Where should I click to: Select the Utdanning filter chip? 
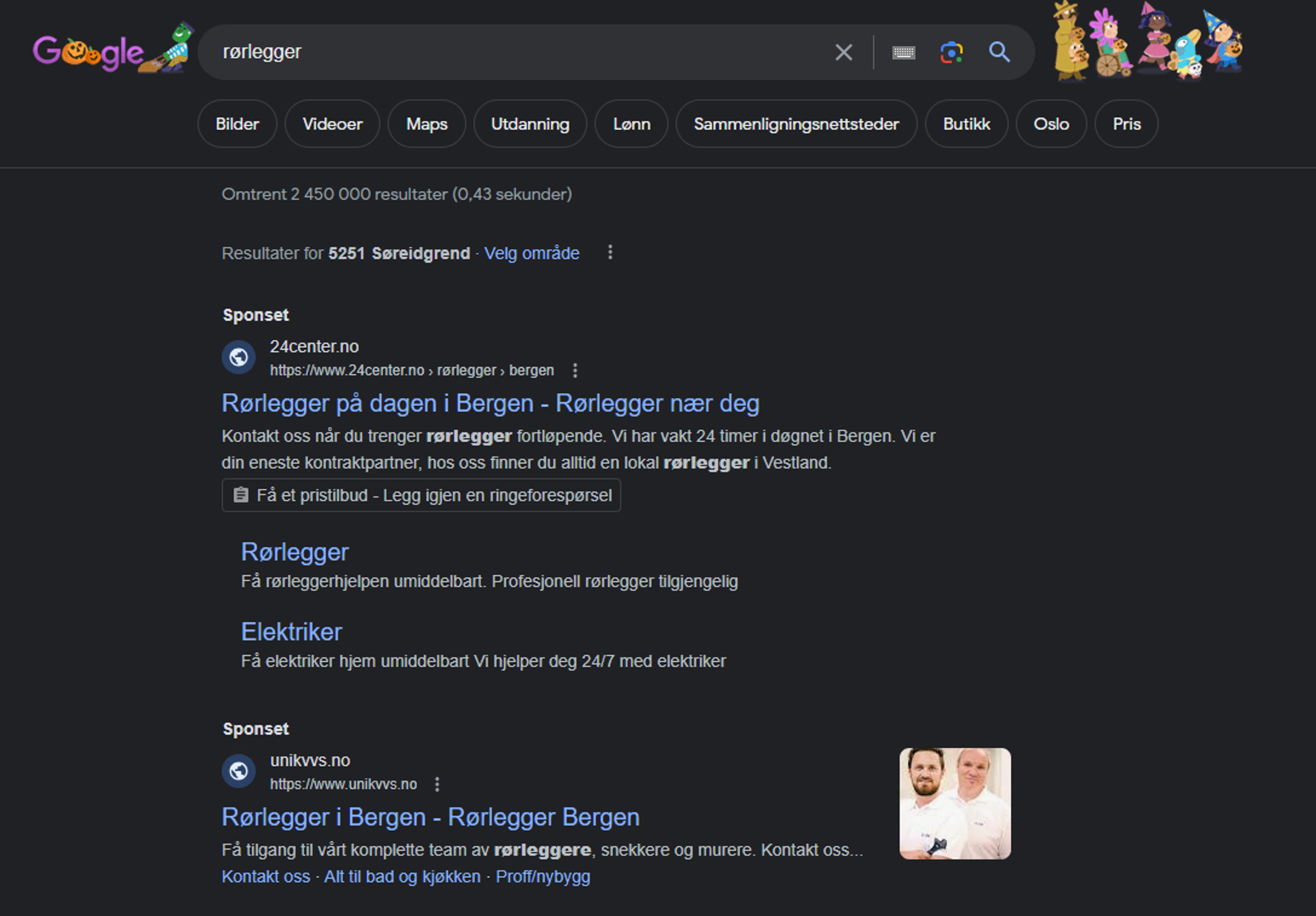(530, 124)
